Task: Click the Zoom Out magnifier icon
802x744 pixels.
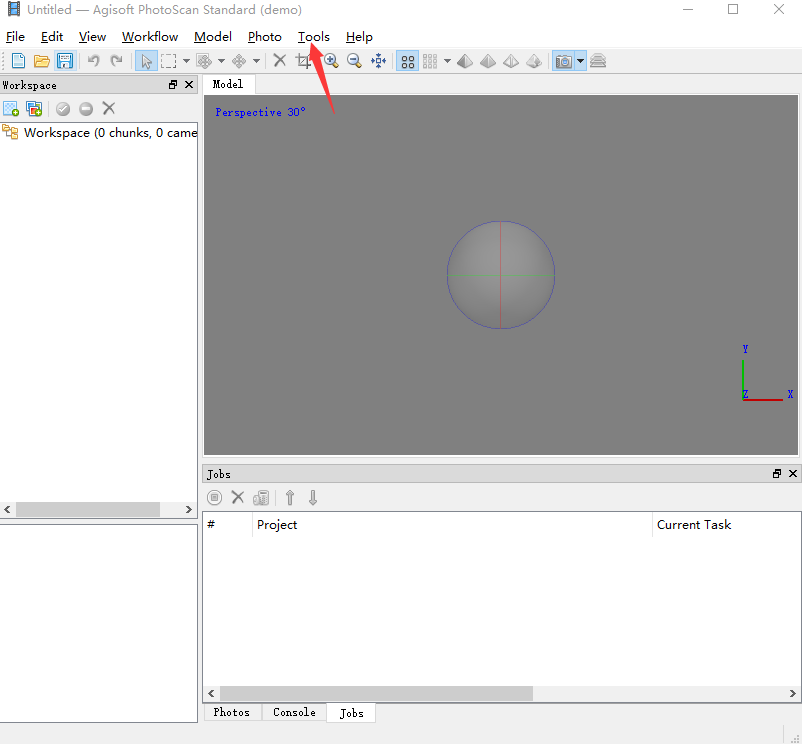Action: click(354, 61)
